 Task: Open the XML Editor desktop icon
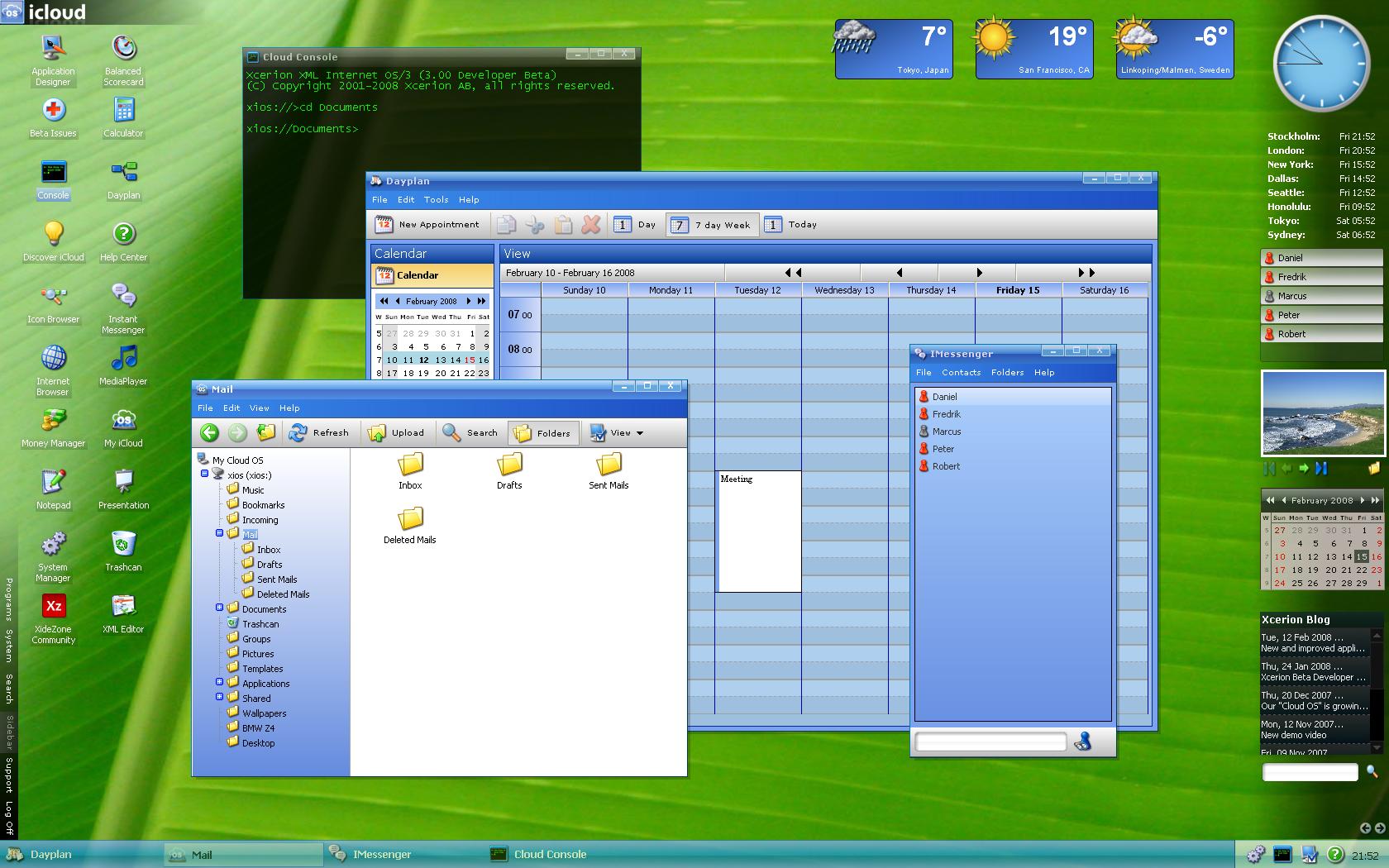123,607
